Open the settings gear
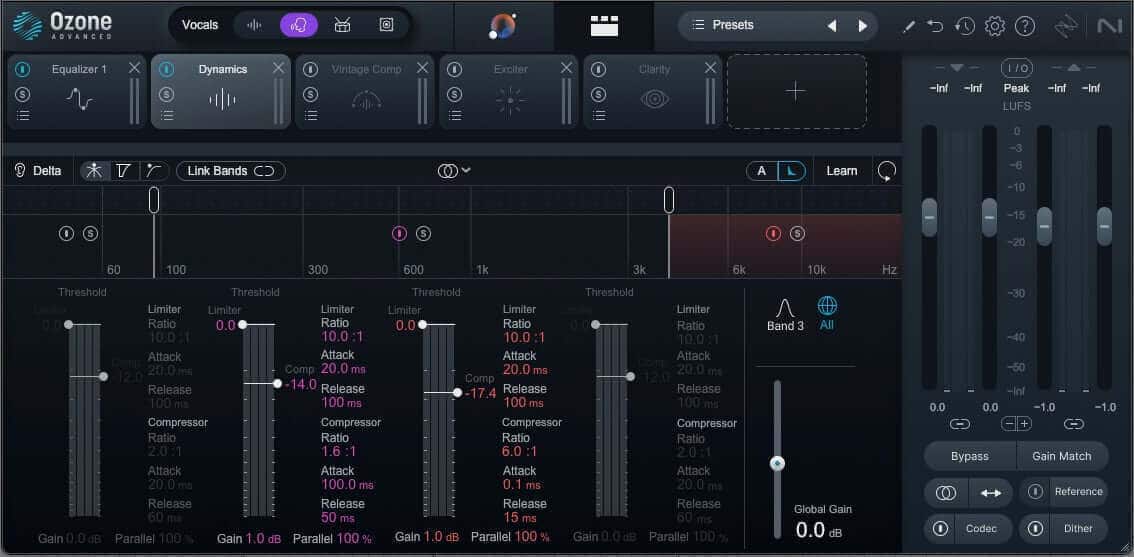The width and height of the screenshot is (1134, 557). click(995, 27)
